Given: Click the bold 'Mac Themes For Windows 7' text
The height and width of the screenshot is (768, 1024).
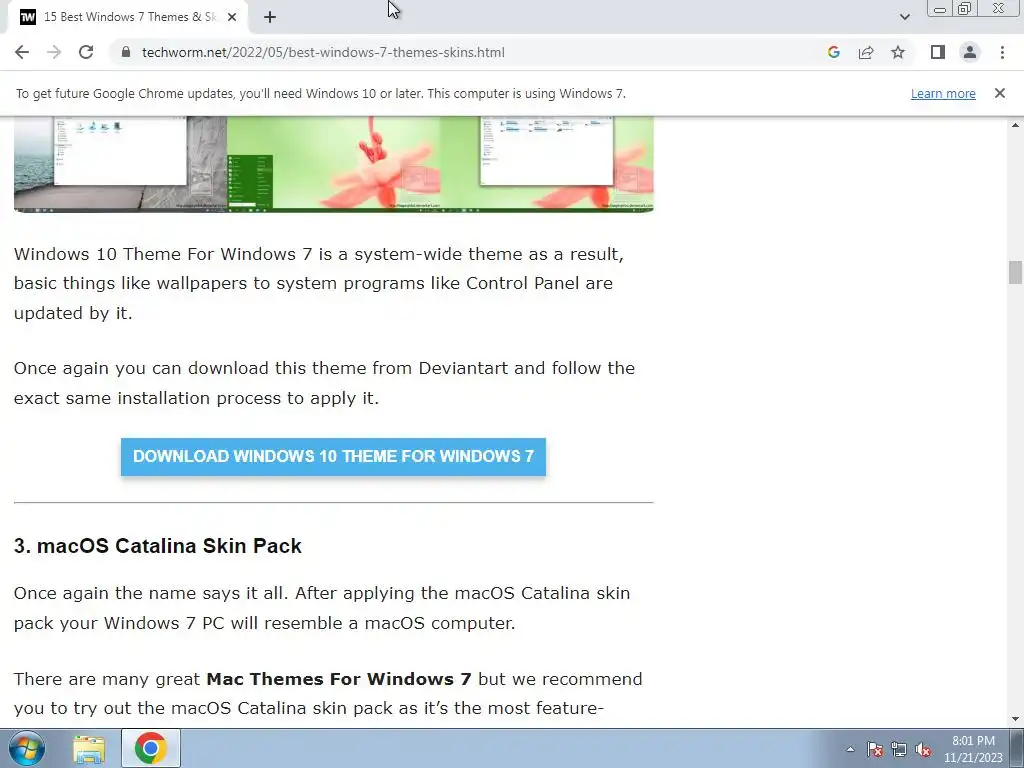Looking at the screenshot, I should point(338,679).
